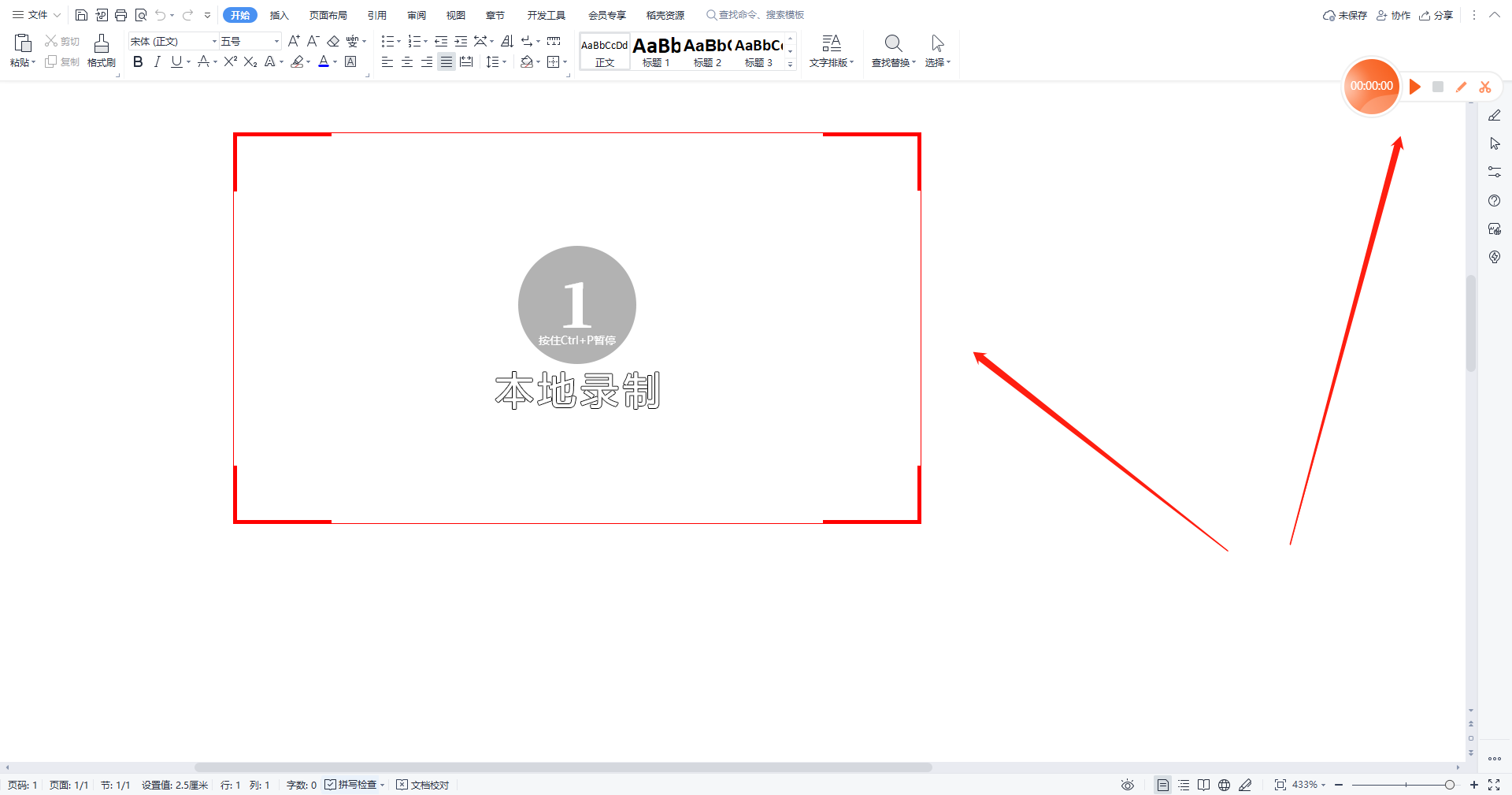
Task: Click the orange pencil icon on recorder
Action: pos(1462,87)
